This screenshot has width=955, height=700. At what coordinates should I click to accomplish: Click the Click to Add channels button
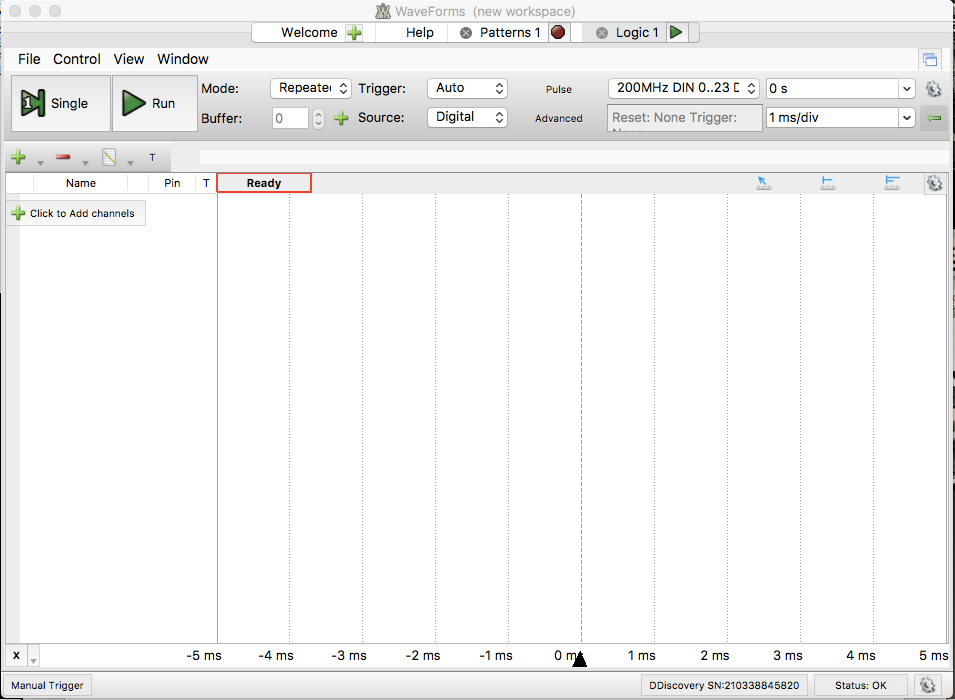tap(76, 213)
